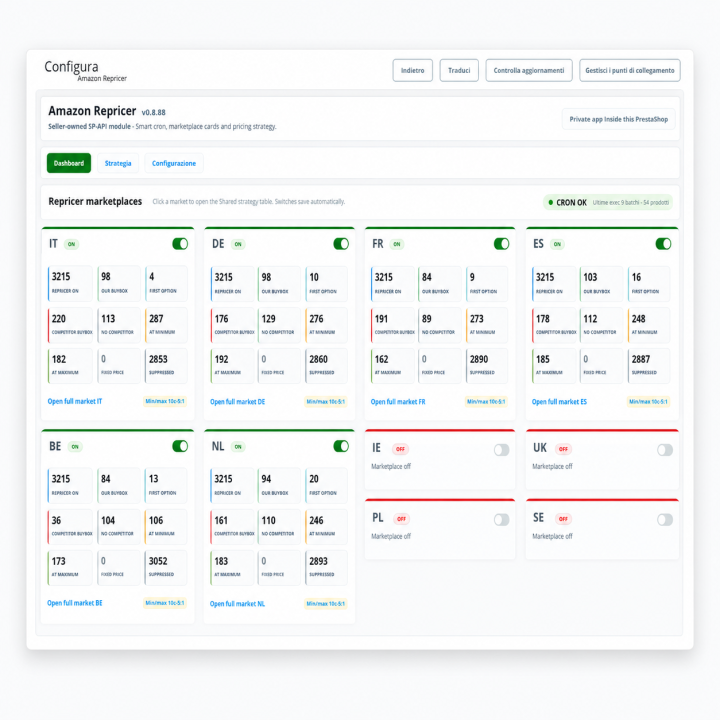
Task: Click DE tile '10' first option
Action: (x=326, y=284)
